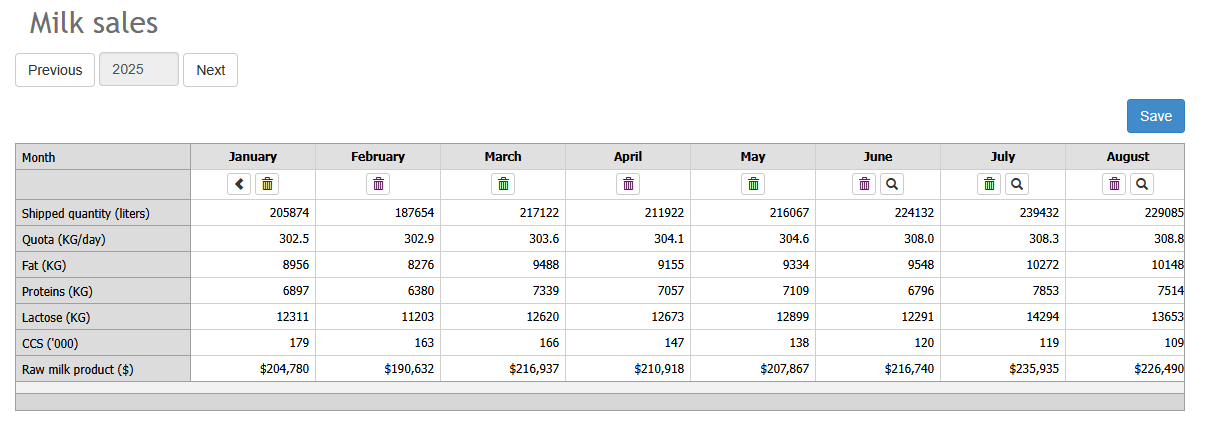
Task: Select March Fat cell showing 9488
Action: click(503, 265)
